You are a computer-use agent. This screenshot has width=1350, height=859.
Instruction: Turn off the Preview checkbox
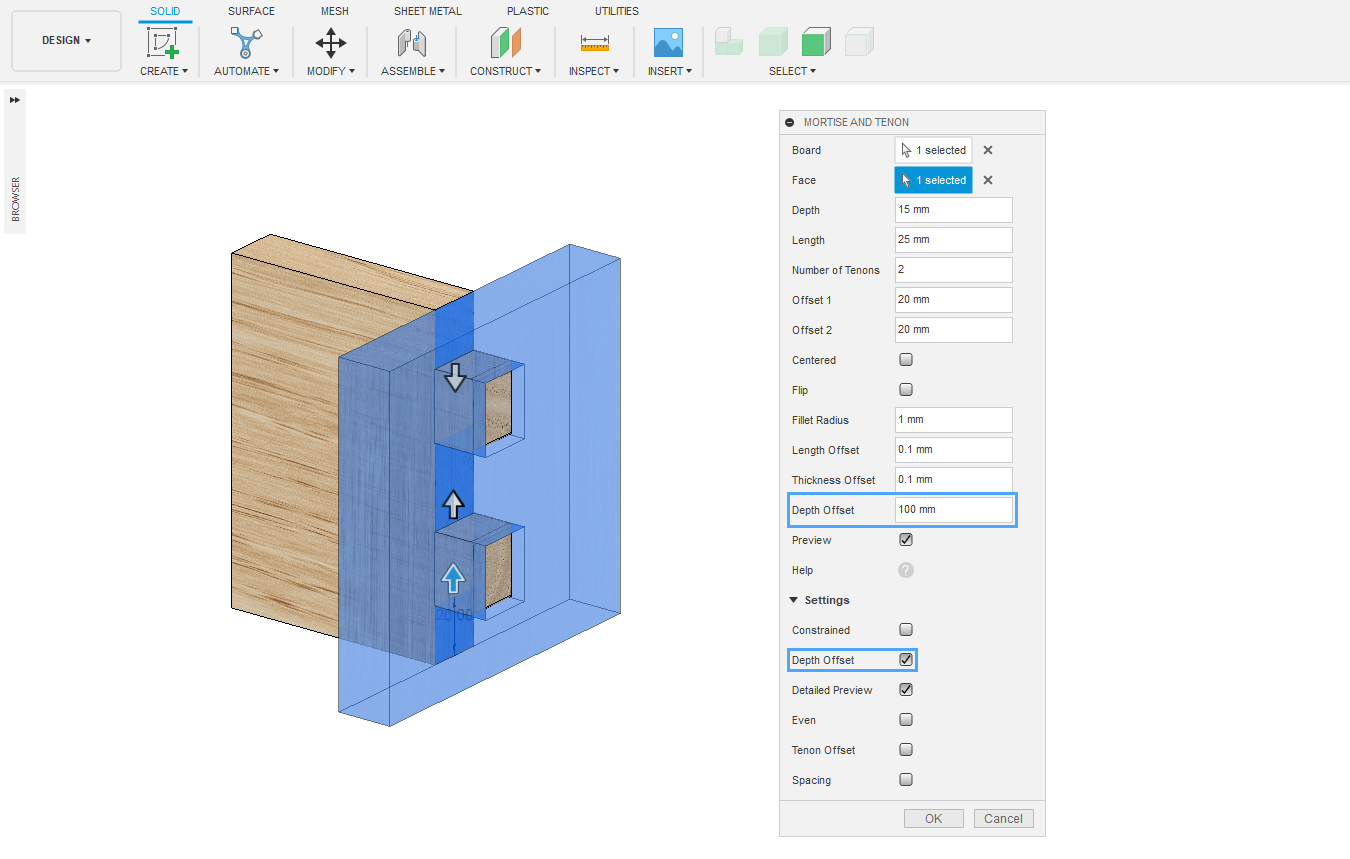click(x=906, y=540)
